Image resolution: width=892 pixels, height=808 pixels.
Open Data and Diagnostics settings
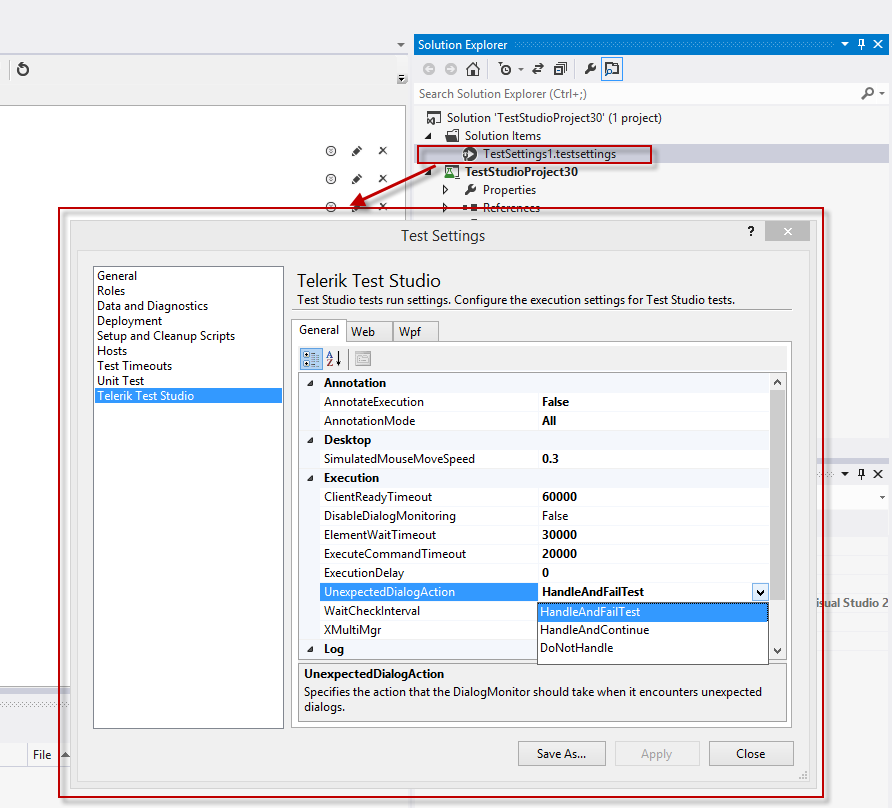click(152, 306)
